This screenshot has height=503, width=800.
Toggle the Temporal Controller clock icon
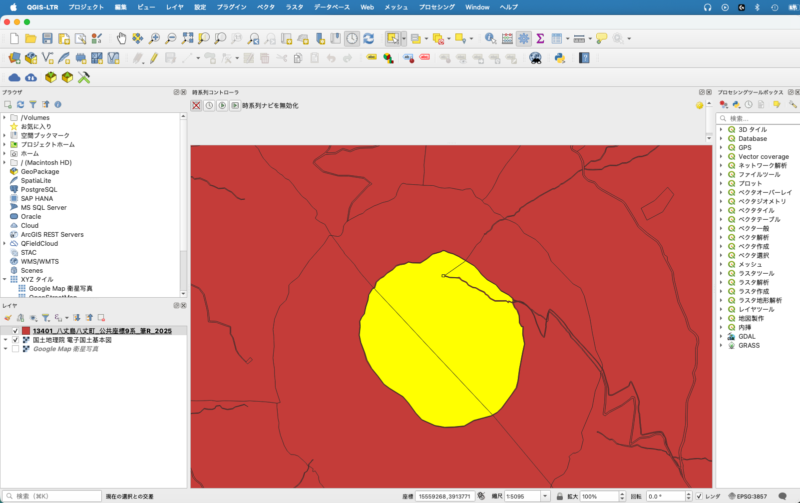[x=353, y=38]
